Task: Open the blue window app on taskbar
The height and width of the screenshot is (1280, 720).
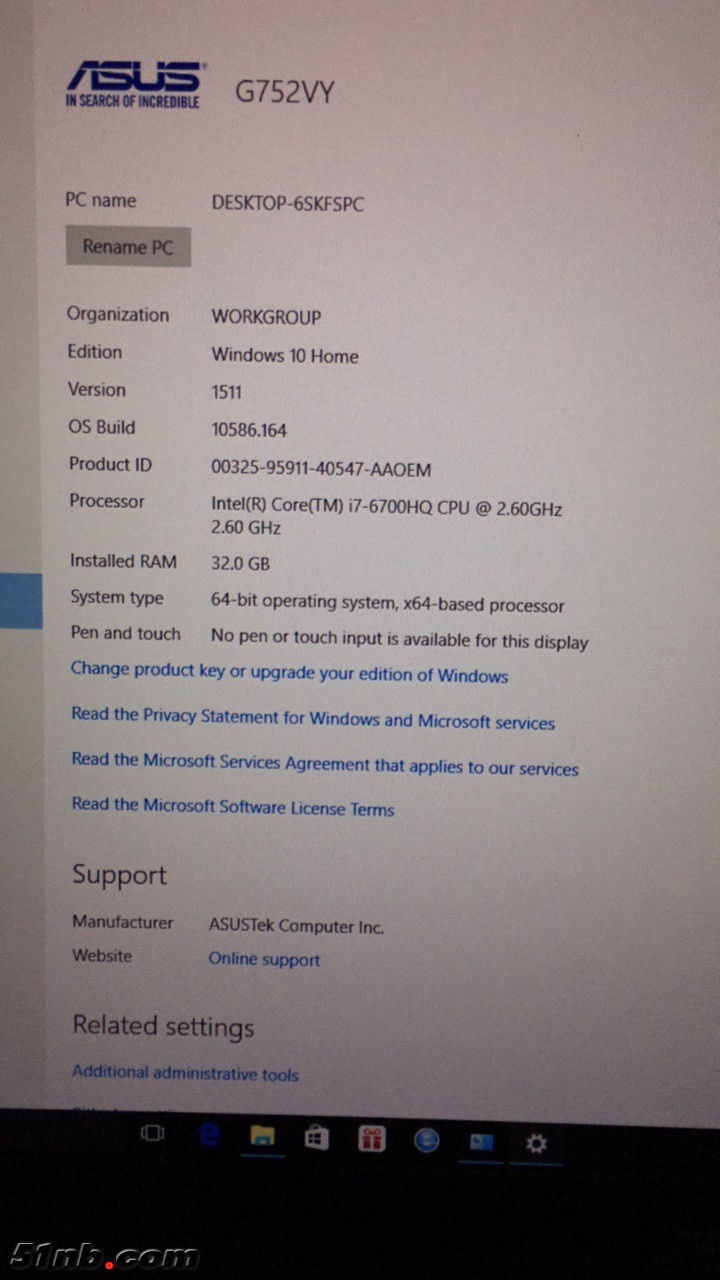Action: [x=481, y=1142]
